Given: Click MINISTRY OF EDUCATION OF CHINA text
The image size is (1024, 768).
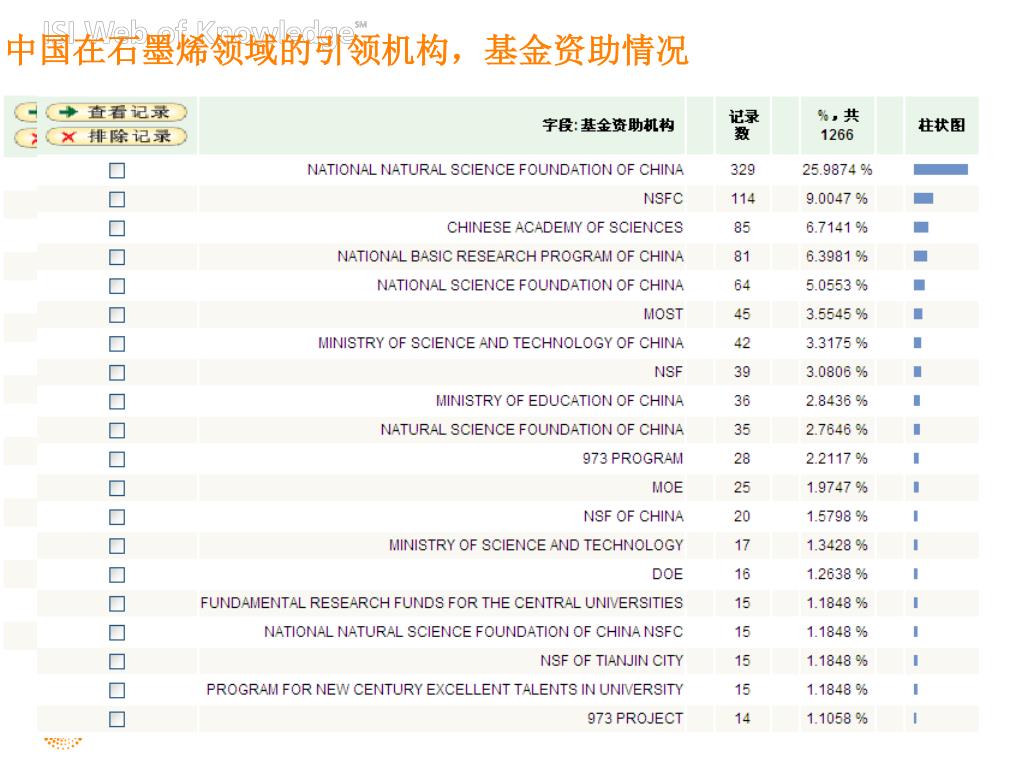Looking at the screenshot, I should coord(560,400).
